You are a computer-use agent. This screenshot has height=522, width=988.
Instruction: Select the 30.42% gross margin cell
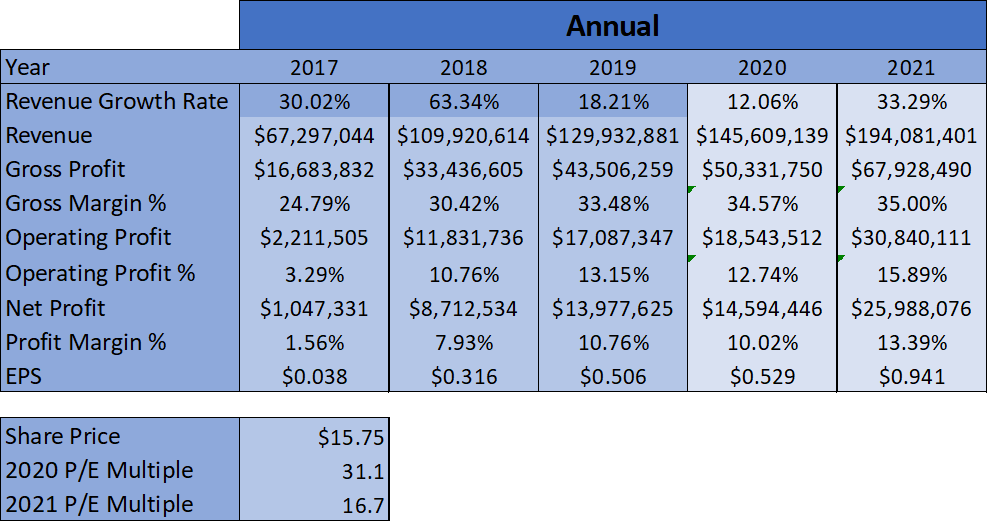(x=464, y=203)
